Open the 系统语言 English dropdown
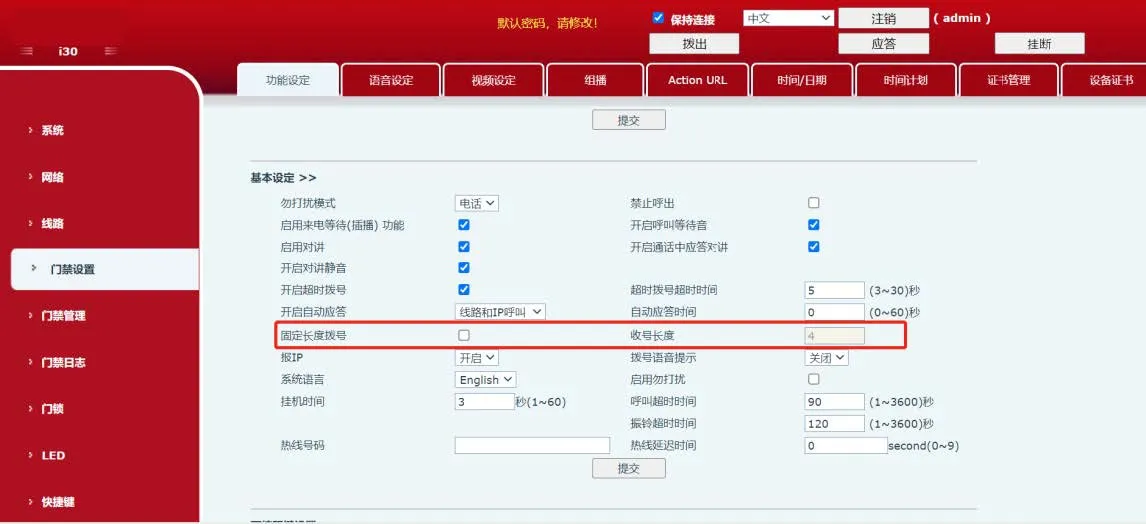1146x524 pixels. (486, 380)
